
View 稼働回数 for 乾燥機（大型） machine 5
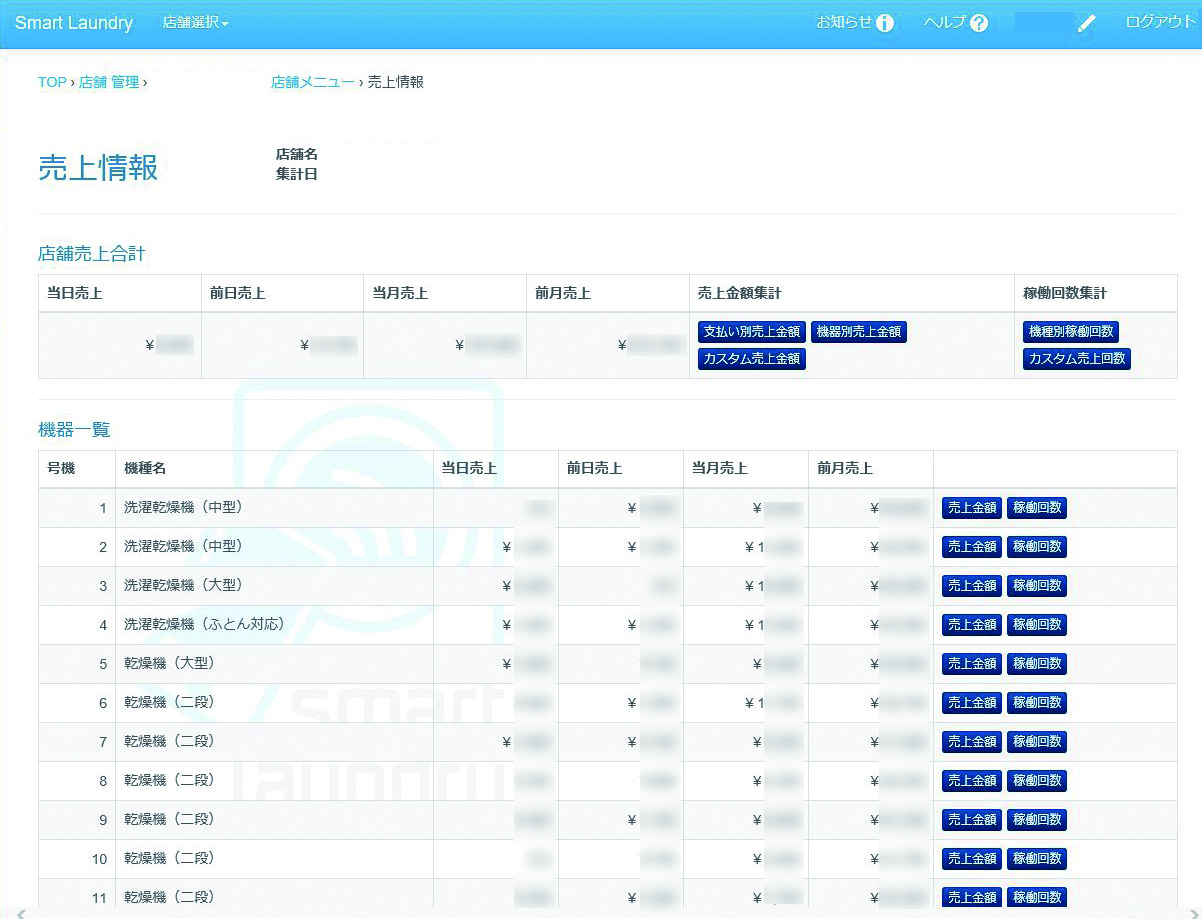(1037, 664)
